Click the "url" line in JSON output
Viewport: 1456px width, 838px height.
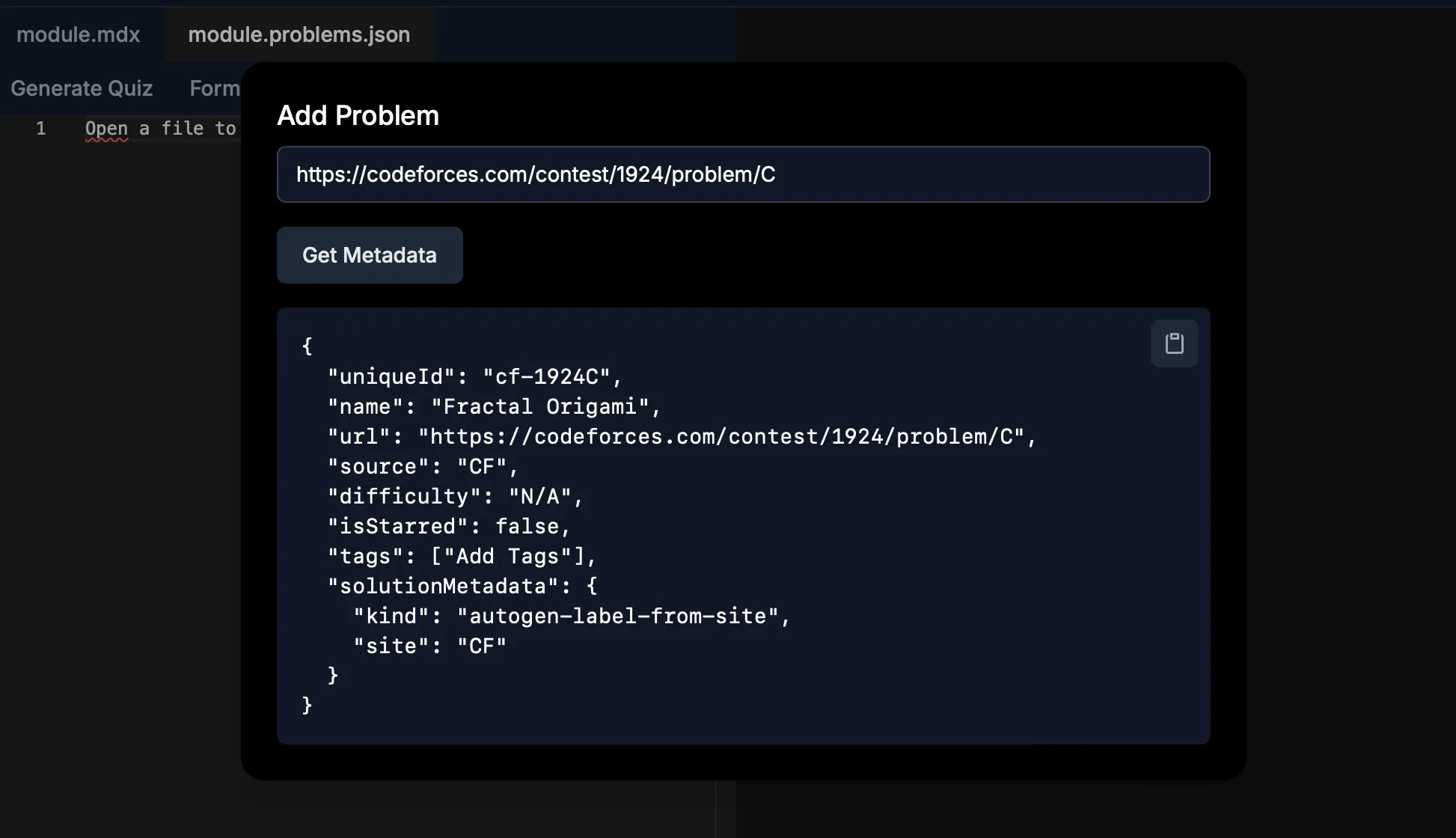coord(682,436)
